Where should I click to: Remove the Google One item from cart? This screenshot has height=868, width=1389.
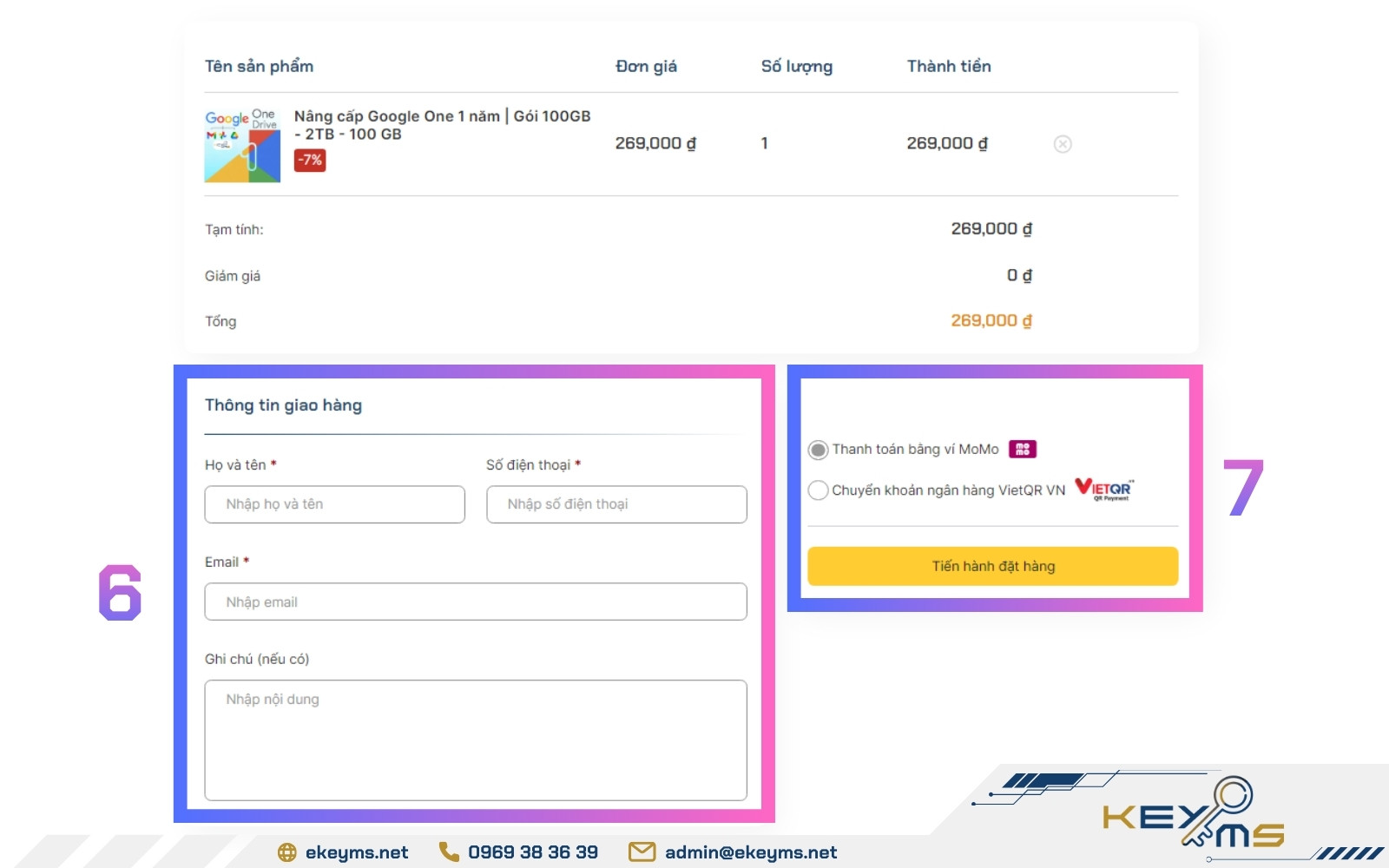1062,144
